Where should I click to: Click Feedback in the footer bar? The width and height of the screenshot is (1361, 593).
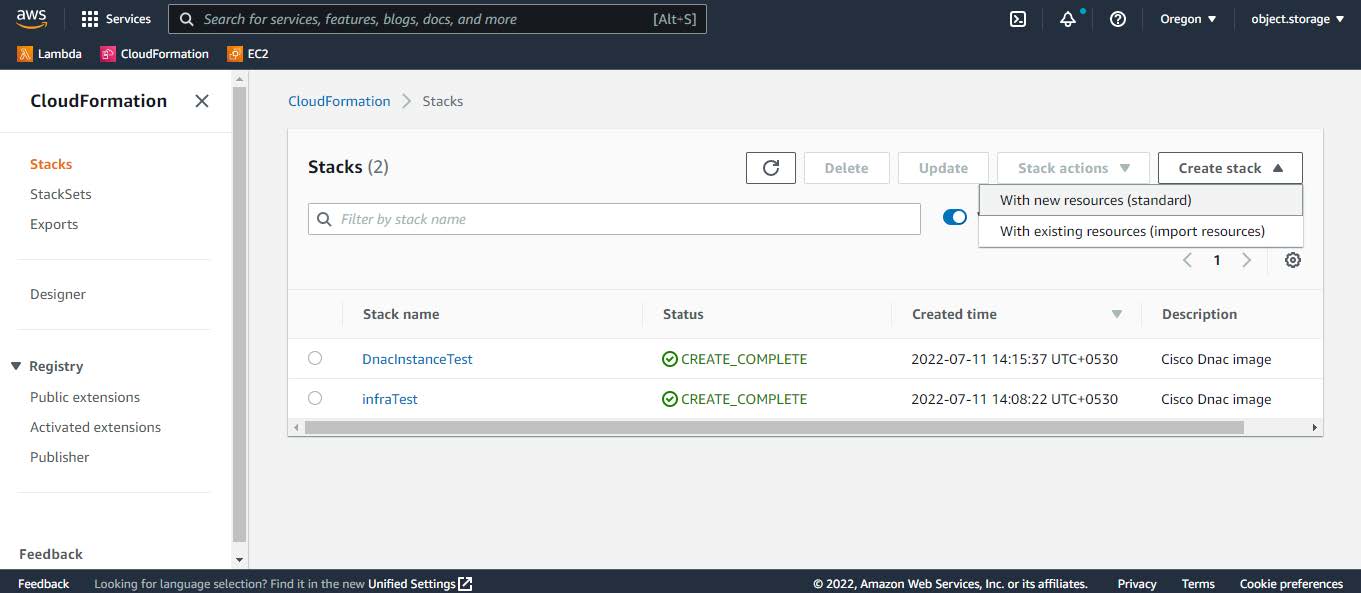coord(44,584)
